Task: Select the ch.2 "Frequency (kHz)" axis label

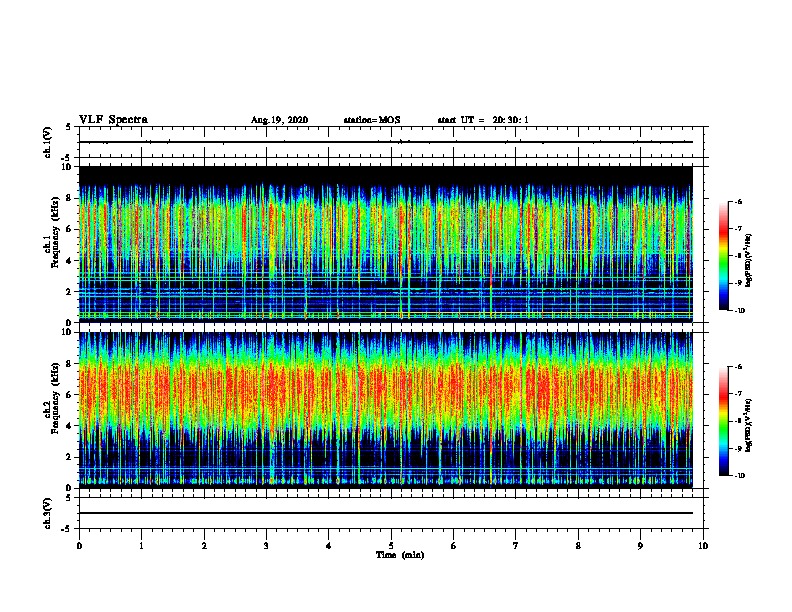Action: click(x=55, y=398)
